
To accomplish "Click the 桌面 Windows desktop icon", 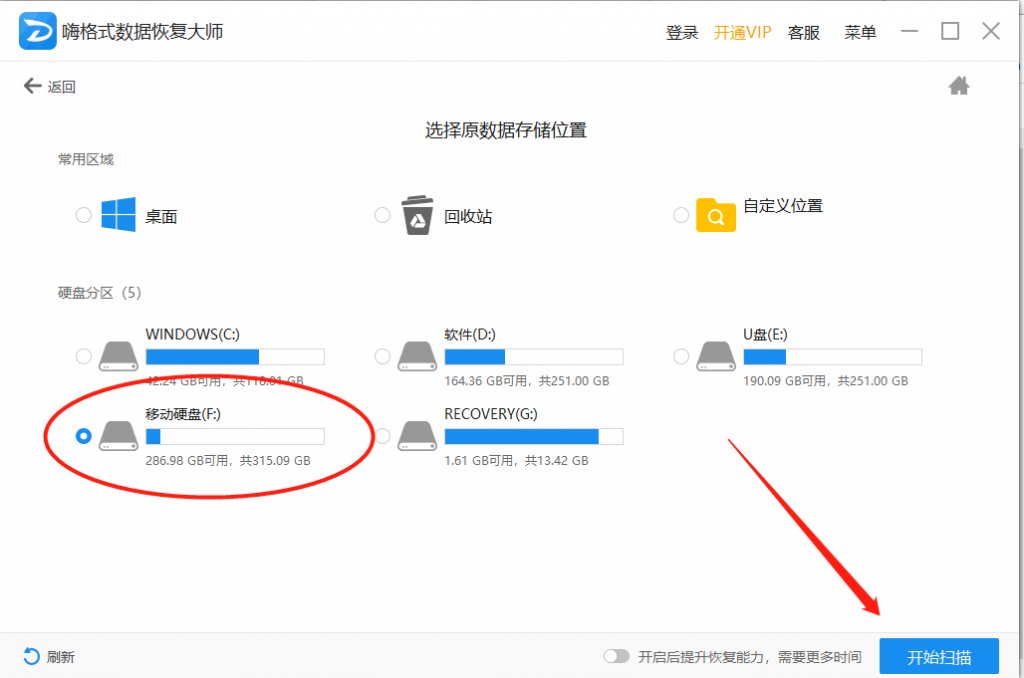I will point(120,213).
